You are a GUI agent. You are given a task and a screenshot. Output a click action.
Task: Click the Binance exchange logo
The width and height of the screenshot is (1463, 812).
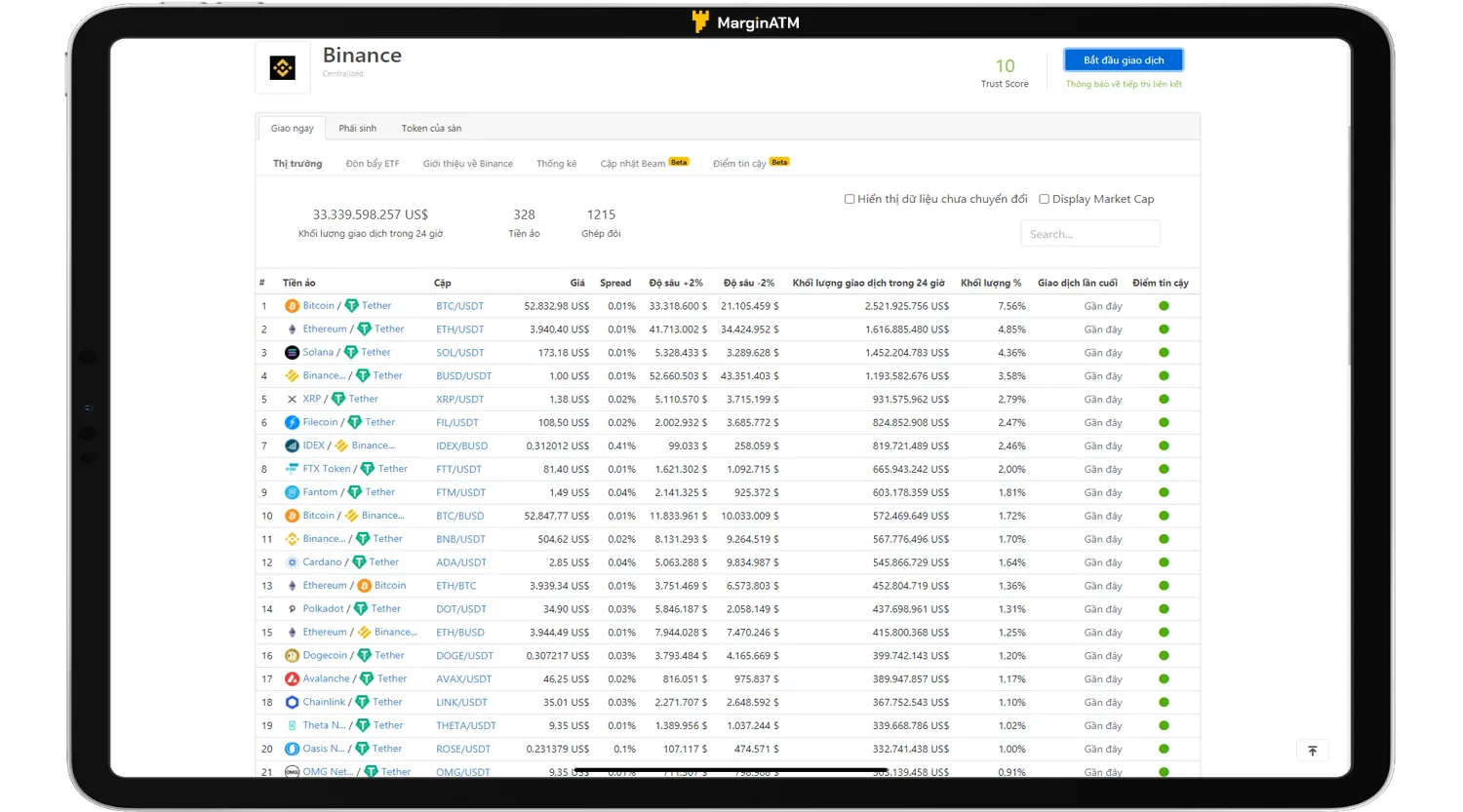283,67
